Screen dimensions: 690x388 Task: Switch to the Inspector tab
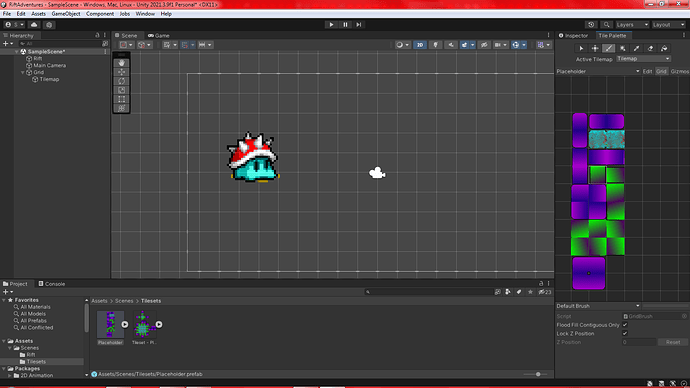click(x=573, y=35)
